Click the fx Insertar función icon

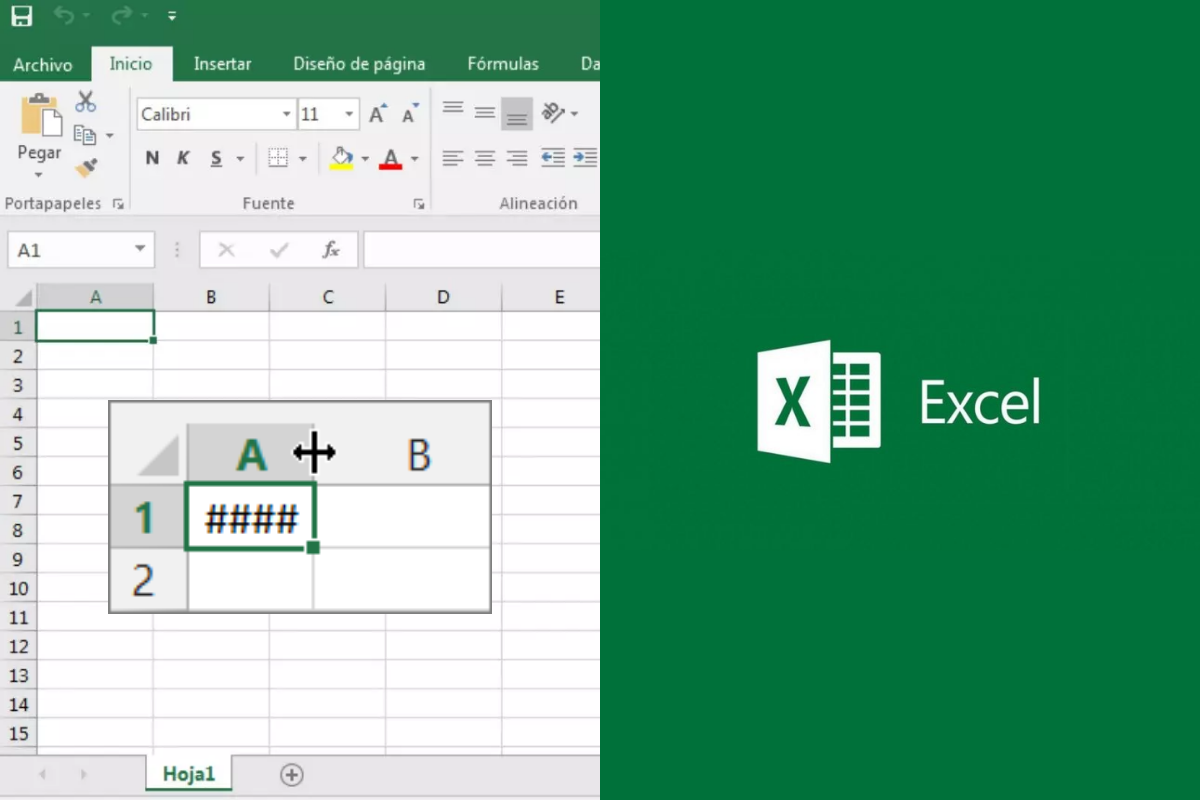[x=330, y=249]
